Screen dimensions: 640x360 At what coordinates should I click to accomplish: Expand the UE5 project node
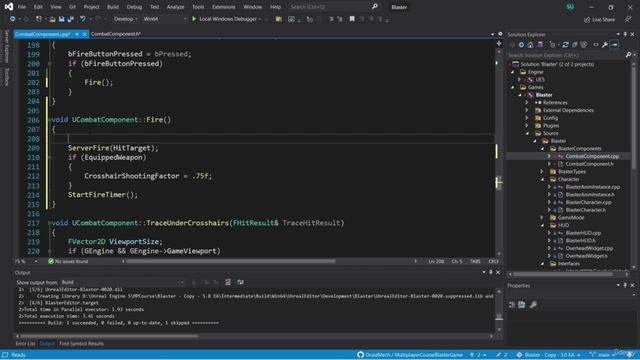520,80
